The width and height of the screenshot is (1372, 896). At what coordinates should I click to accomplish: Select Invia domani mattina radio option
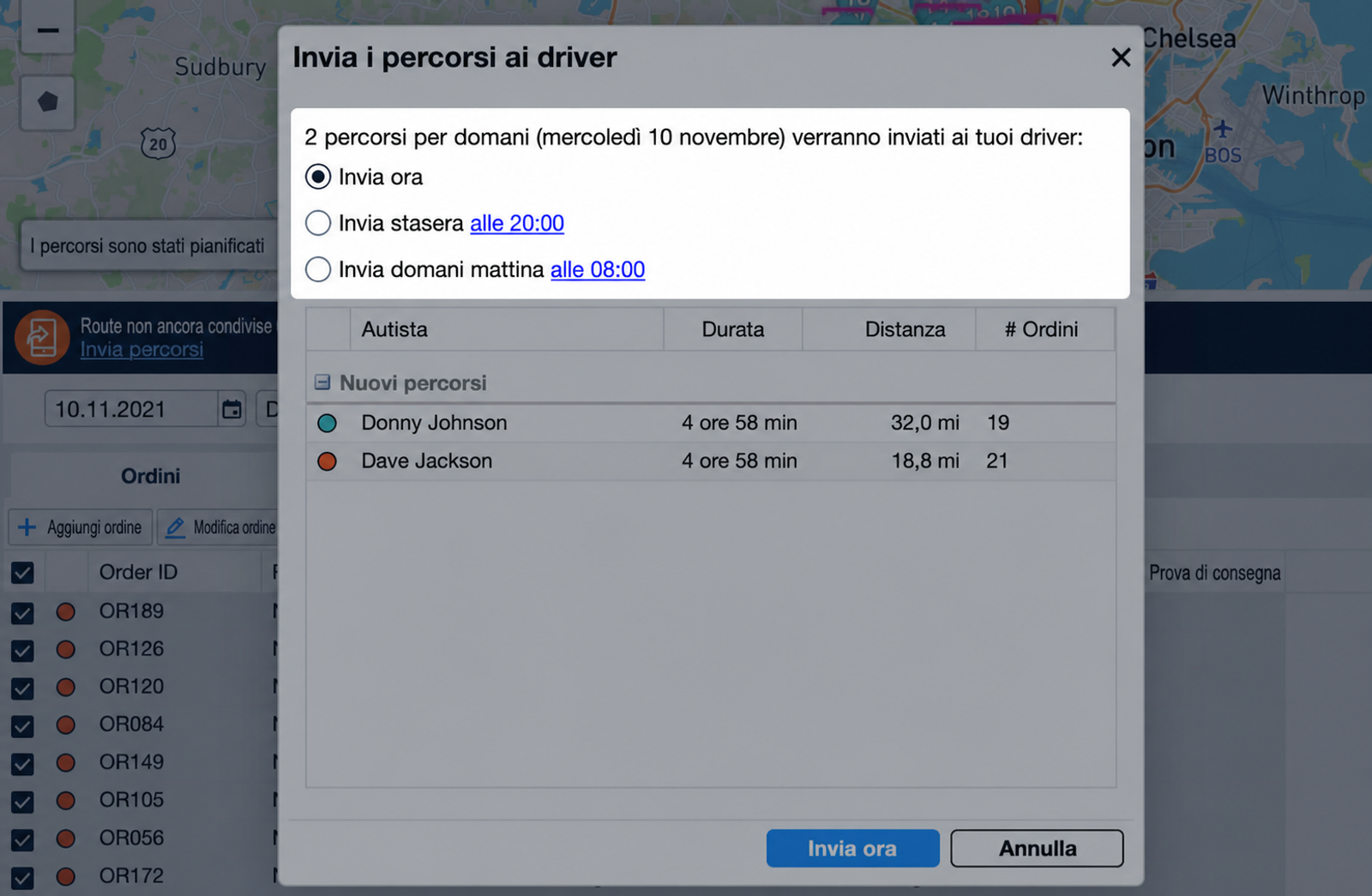point(318,269)
